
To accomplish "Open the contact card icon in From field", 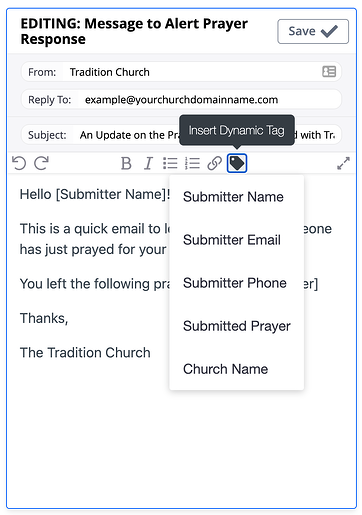I will tap(329, 72).
